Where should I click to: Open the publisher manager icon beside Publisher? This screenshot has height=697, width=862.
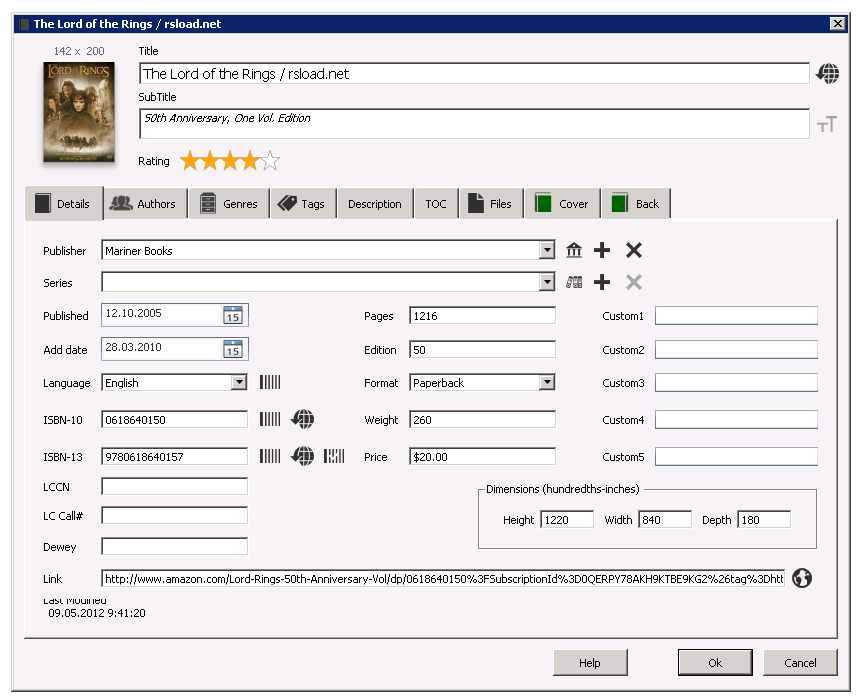click(x=573, y=250)
